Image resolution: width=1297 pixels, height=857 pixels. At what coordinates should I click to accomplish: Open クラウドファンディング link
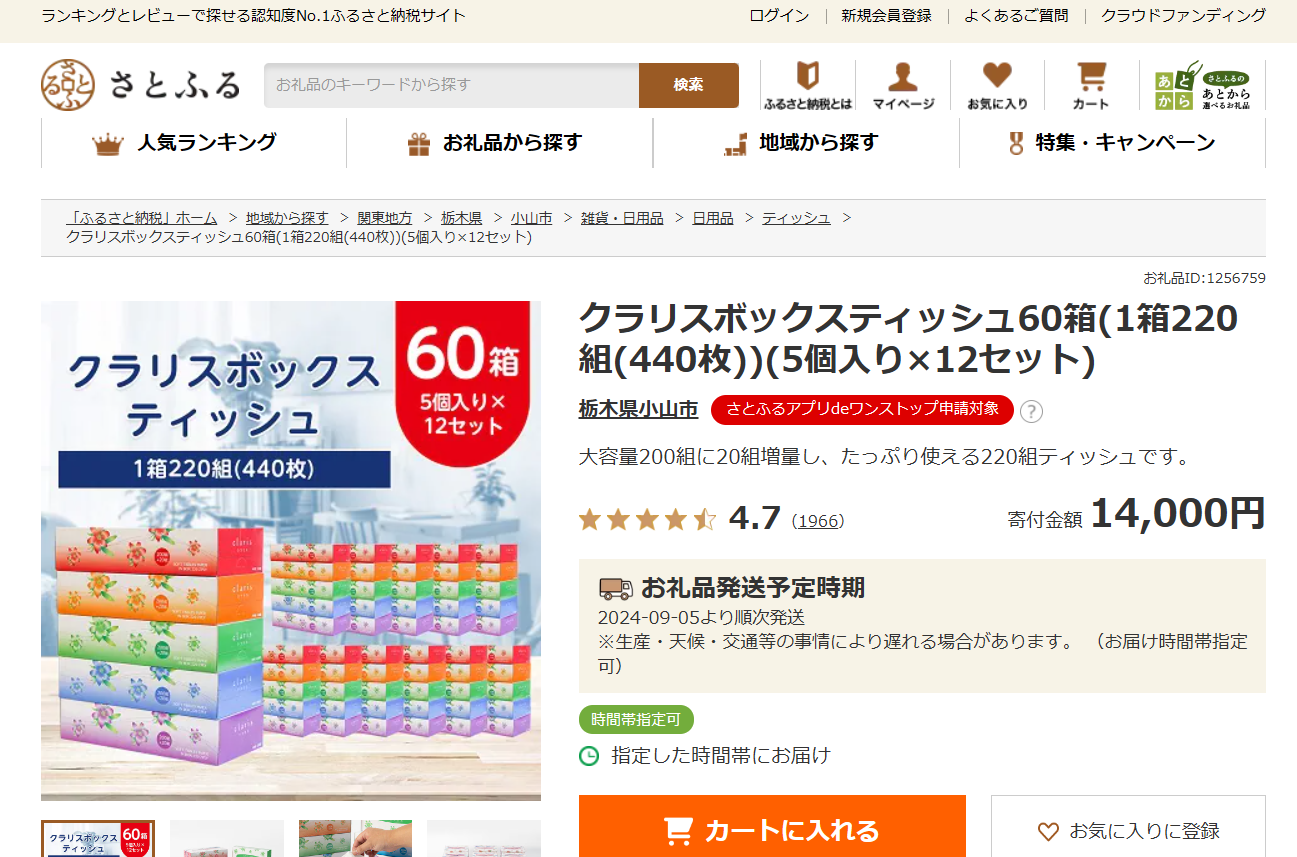pos(1183,15)
